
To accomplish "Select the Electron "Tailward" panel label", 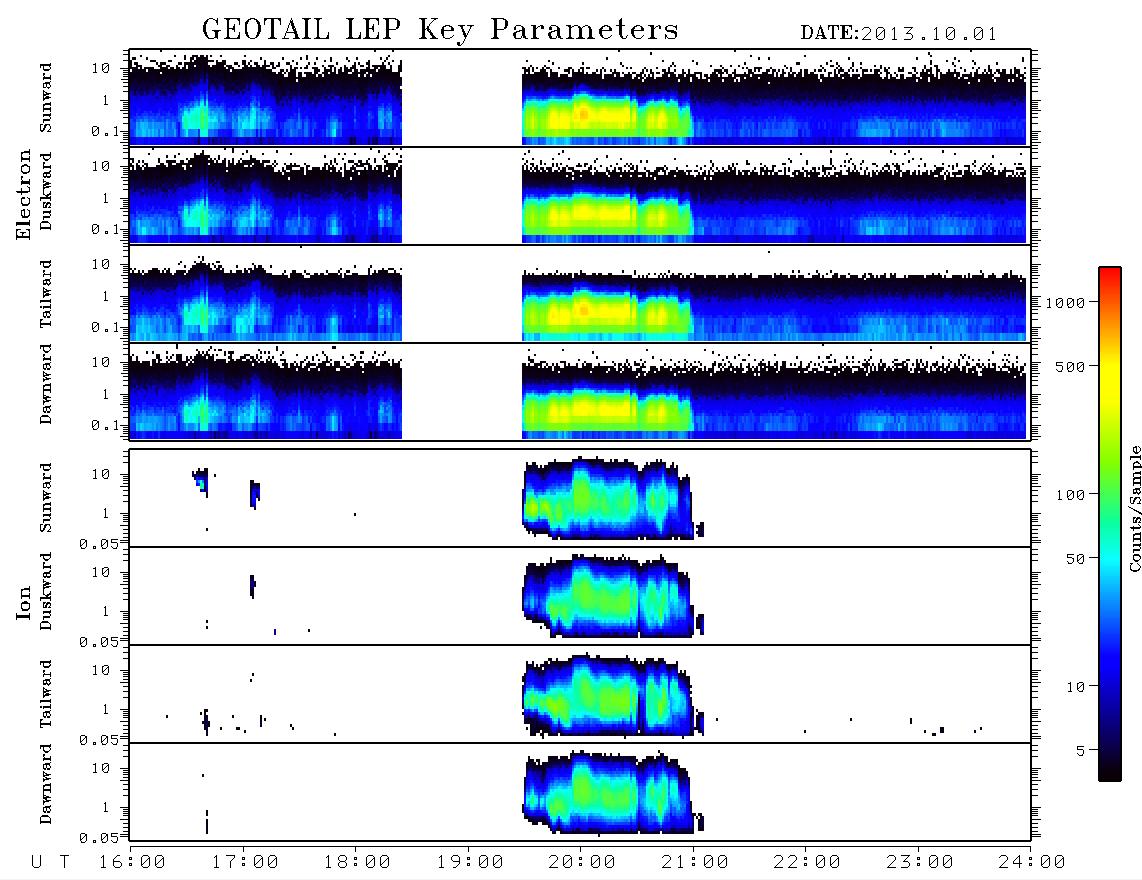I will 46,294.
